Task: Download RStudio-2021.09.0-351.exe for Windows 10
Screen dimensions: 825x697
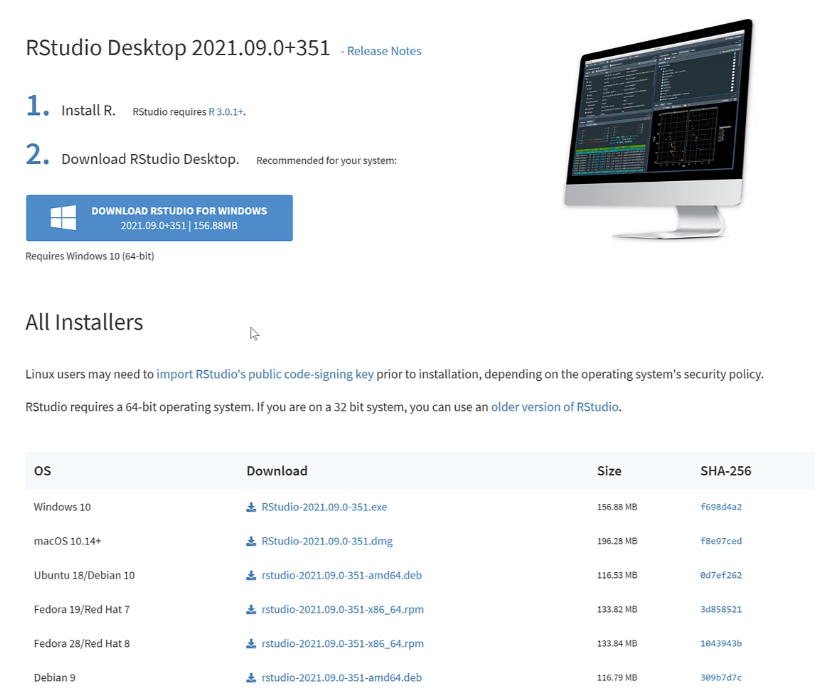Action: 324,507
